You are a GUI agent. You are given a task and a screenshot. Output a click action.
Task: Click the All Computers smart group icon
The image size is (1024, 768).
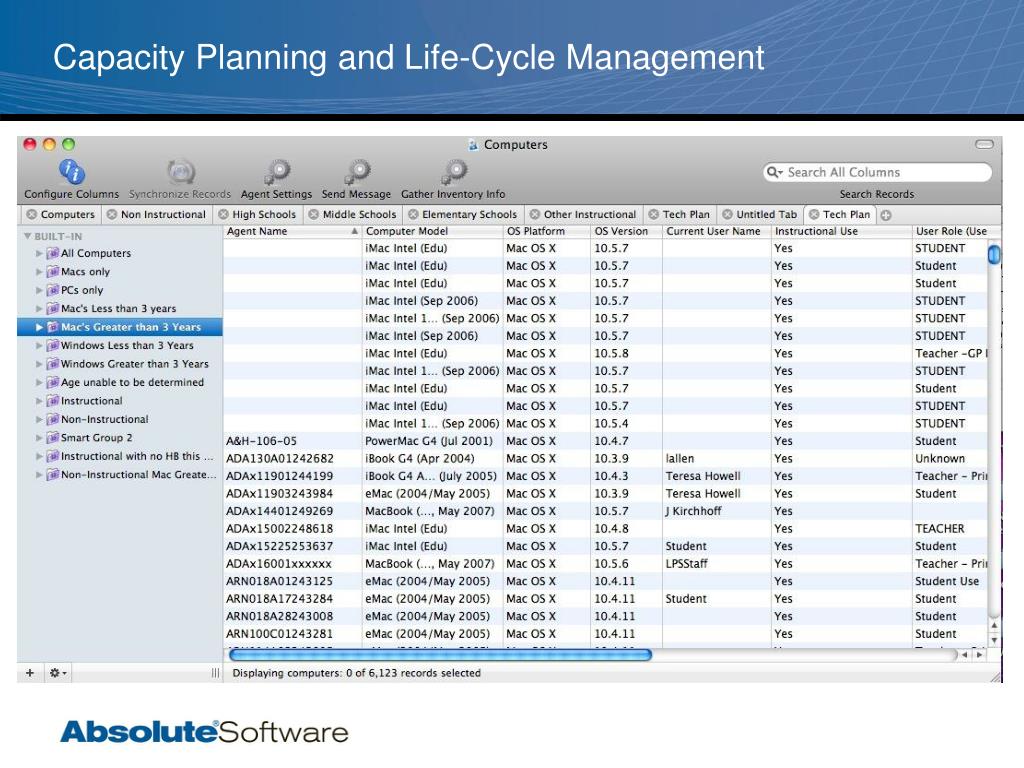pyautogui.click(x=53, y=253)
